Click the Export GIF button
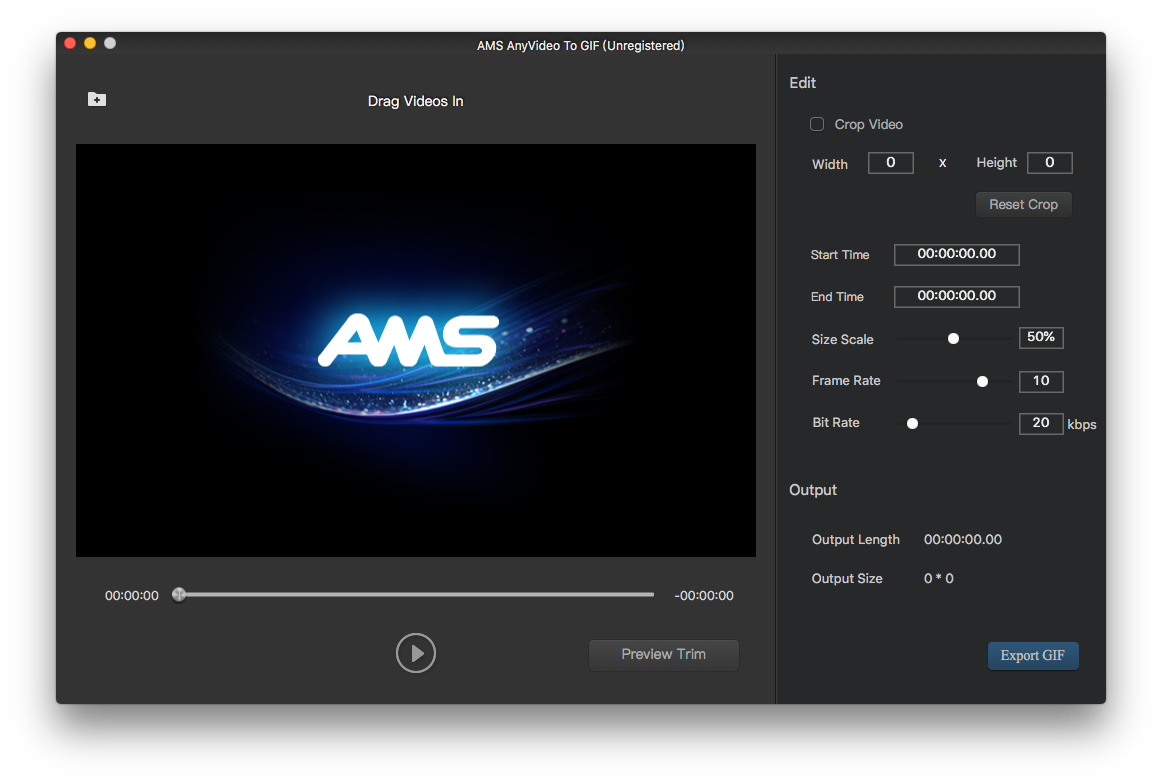Viewport: 1162px width, 784px height. (1033, 656)
